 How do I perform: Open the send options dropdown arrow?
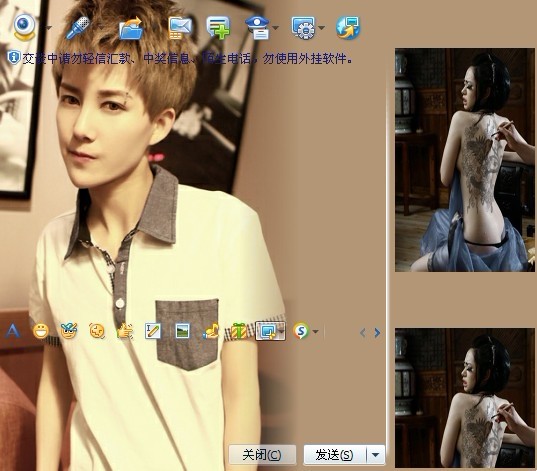tap(376, 455)
